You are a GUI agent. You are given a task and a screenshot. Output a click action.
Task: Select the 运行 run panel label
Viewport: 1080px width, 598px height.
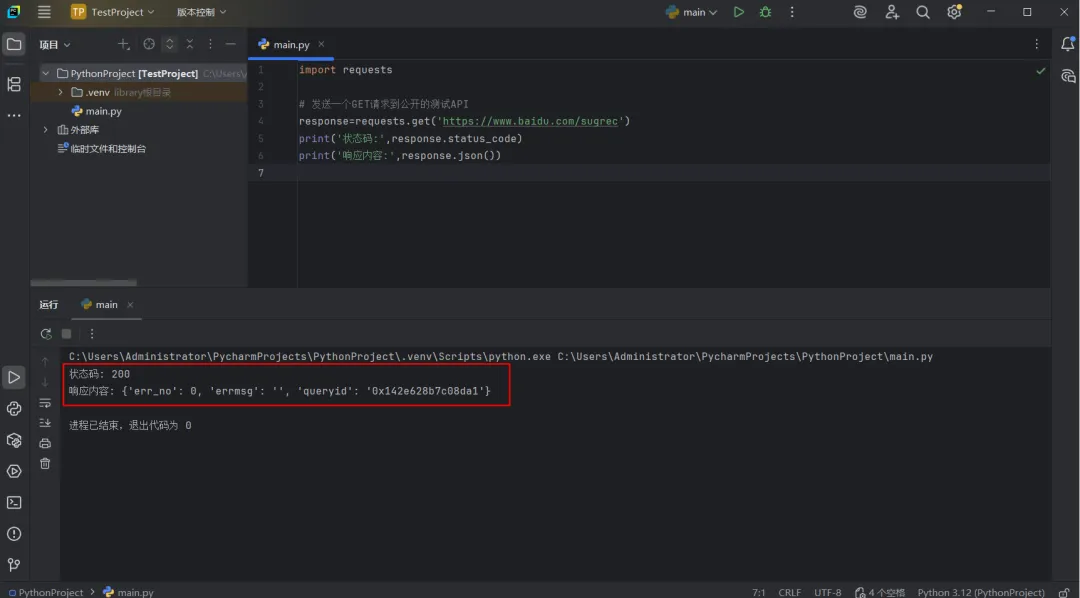(x=49, y=305)
